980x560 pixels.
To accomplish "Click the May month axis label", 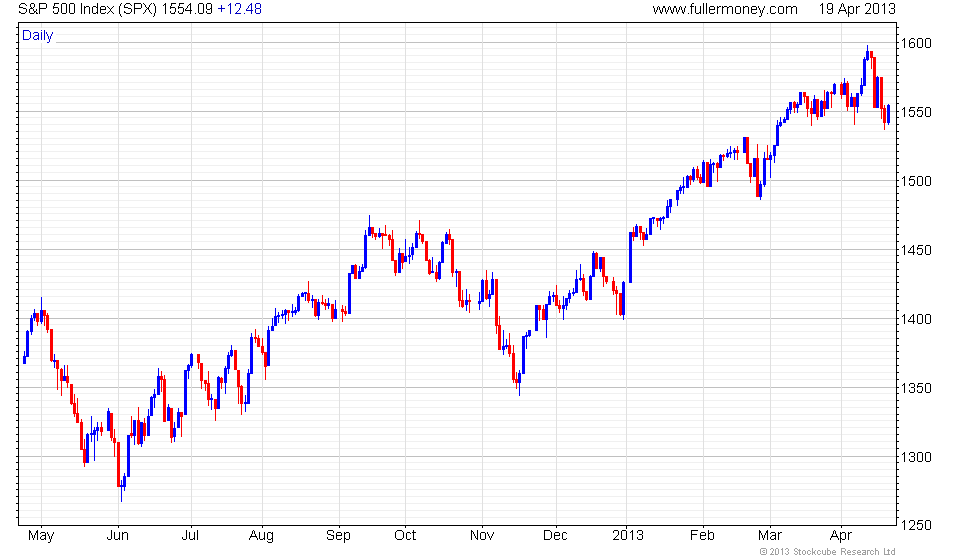I will (41, 536).
